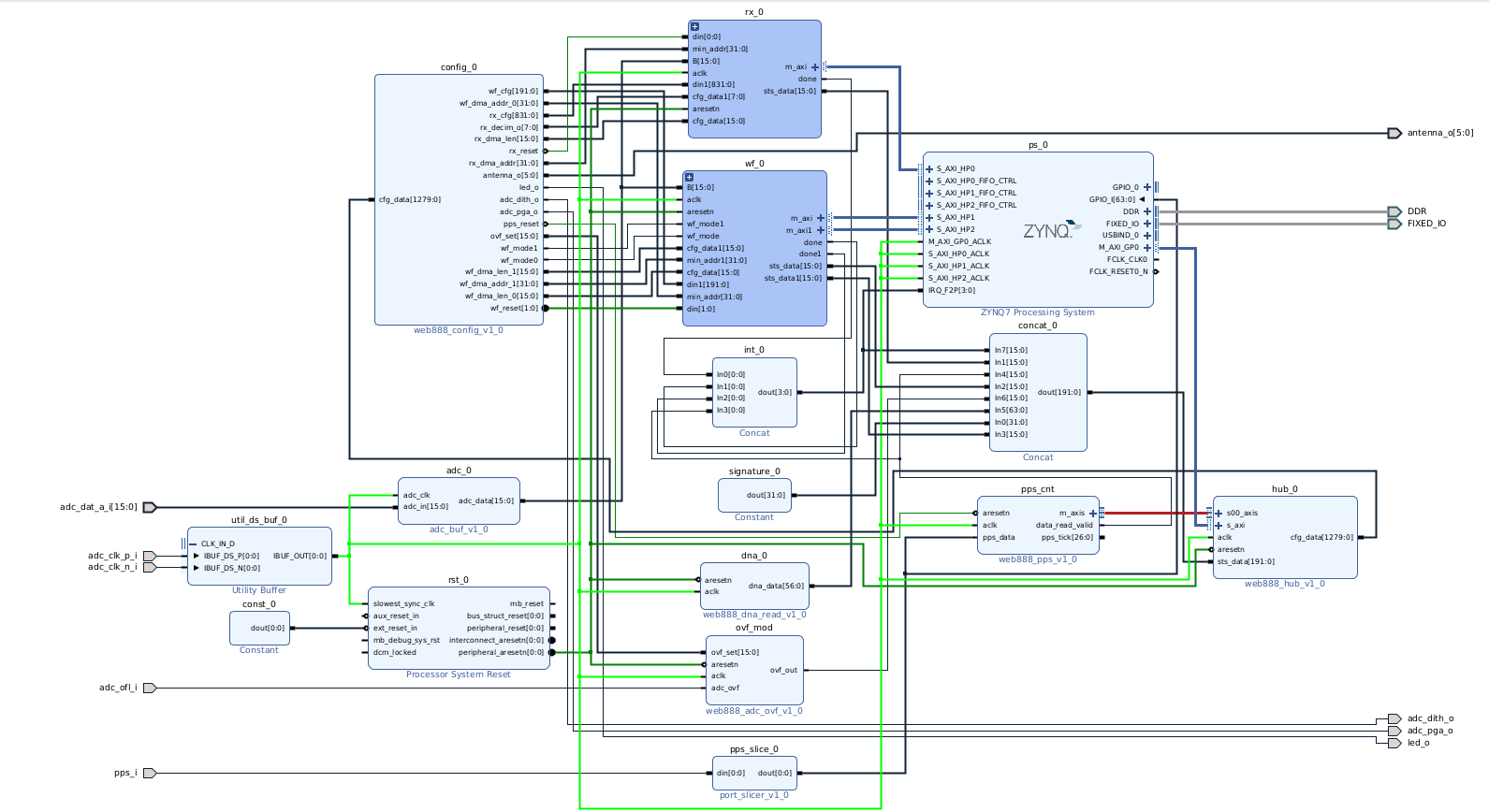
Task: Expand the M_AXI_GP0 interface on ps_0
Action: click(1147, 248)
